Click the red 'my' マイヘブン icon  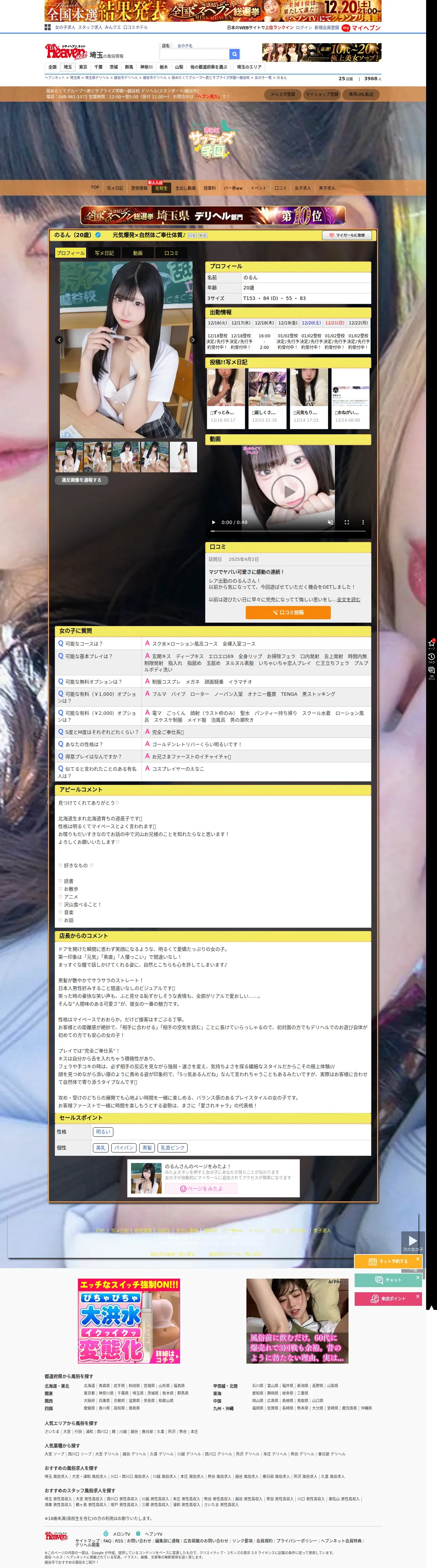click(345, 28)
